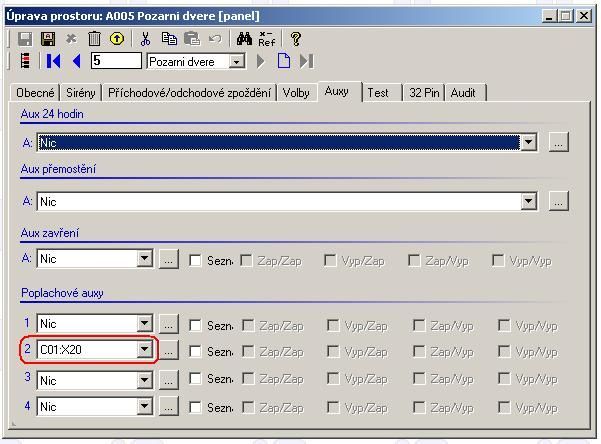This screenshot has height=444, width=601.
Task: Click the new blank page icon
Action: point(284,62)
